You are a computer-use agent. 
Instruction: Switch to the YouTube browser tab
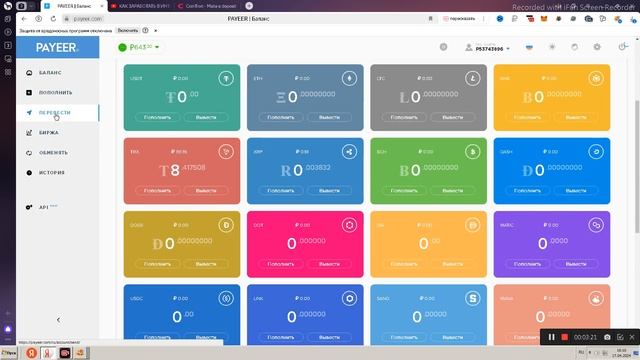coord(140,6)
